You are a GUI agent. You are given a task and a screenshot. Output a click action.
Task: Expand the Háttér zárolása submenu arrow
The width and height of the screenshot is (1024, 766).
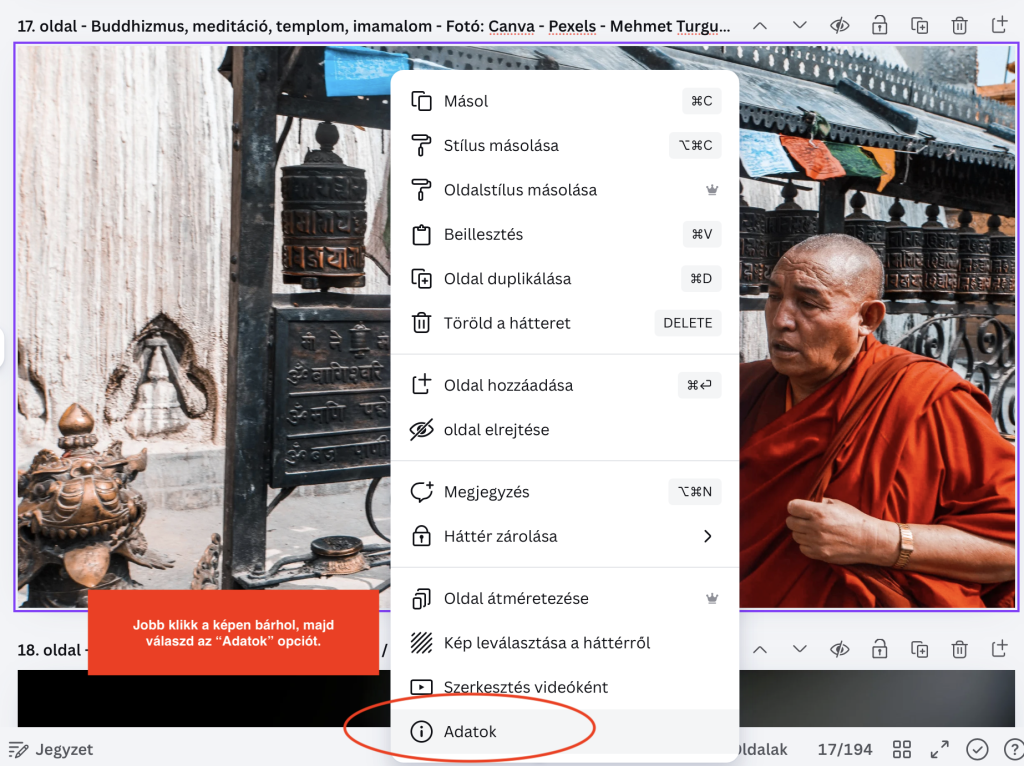(707, 537)
